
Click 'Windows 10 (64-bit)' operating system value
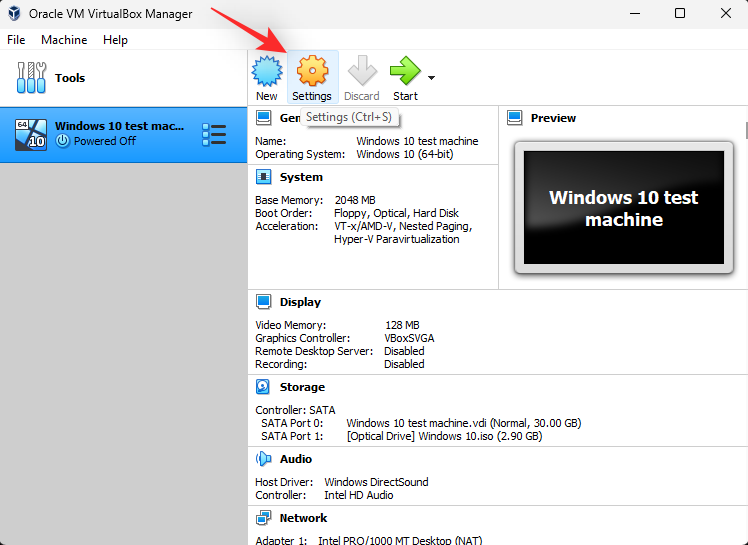click(x=405, y=154)
